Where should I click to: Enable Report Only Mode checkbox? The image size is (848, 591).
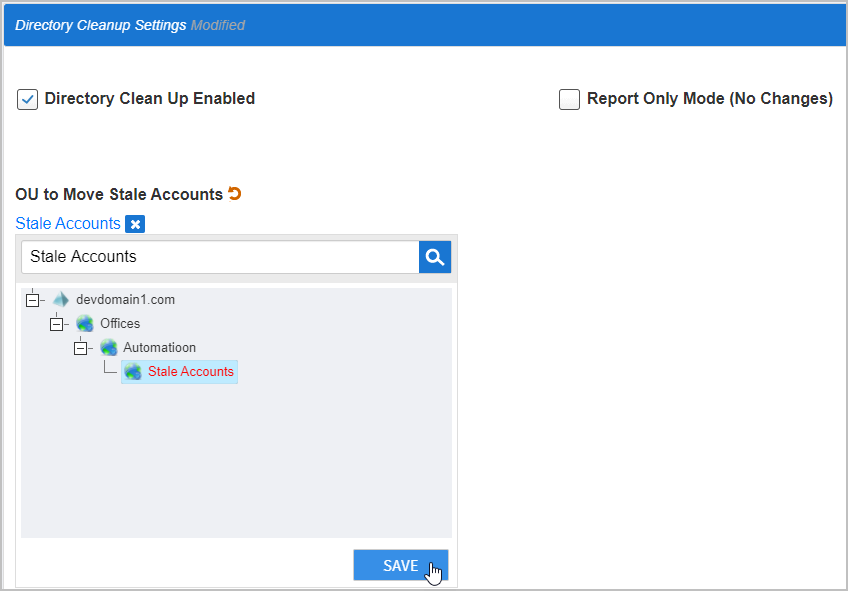(569, 100)
